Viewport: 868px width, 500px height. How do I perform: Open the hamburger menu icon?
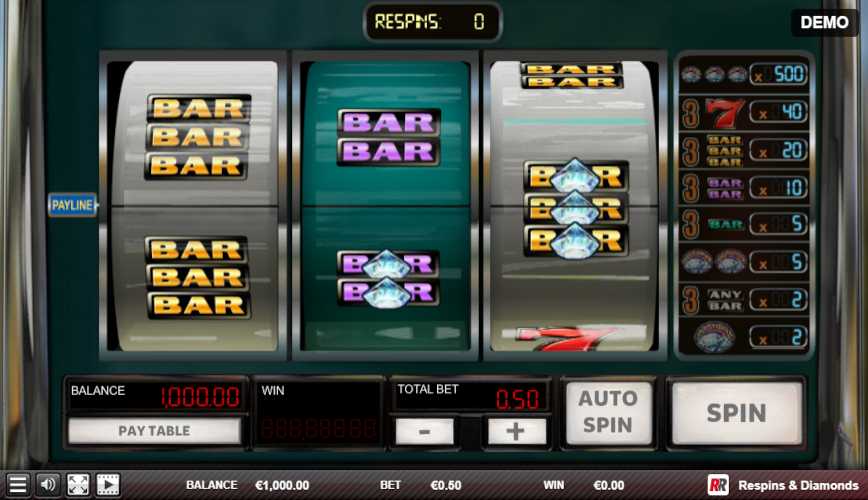pos(17,485)
